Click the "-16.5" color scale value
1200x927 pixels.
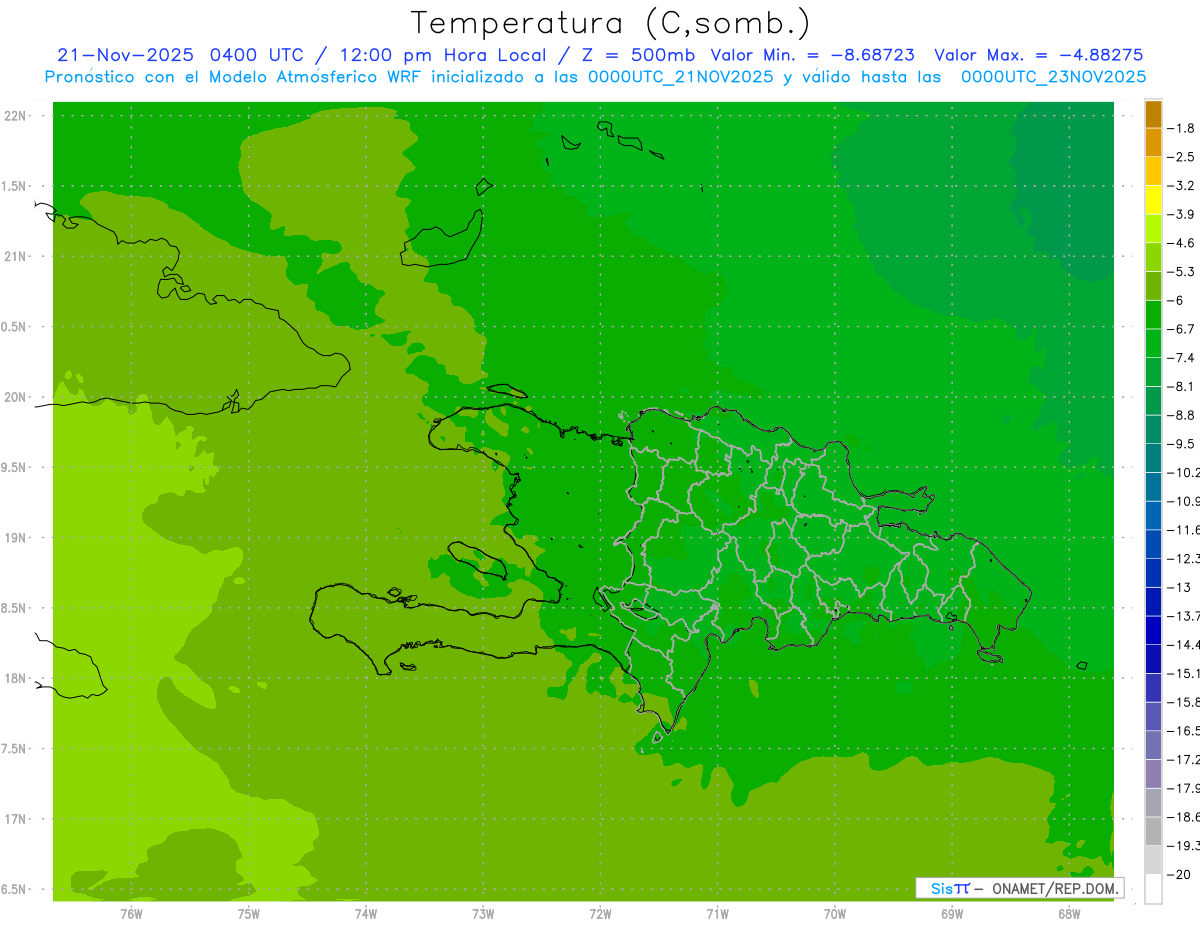(x=1184, y=731)
